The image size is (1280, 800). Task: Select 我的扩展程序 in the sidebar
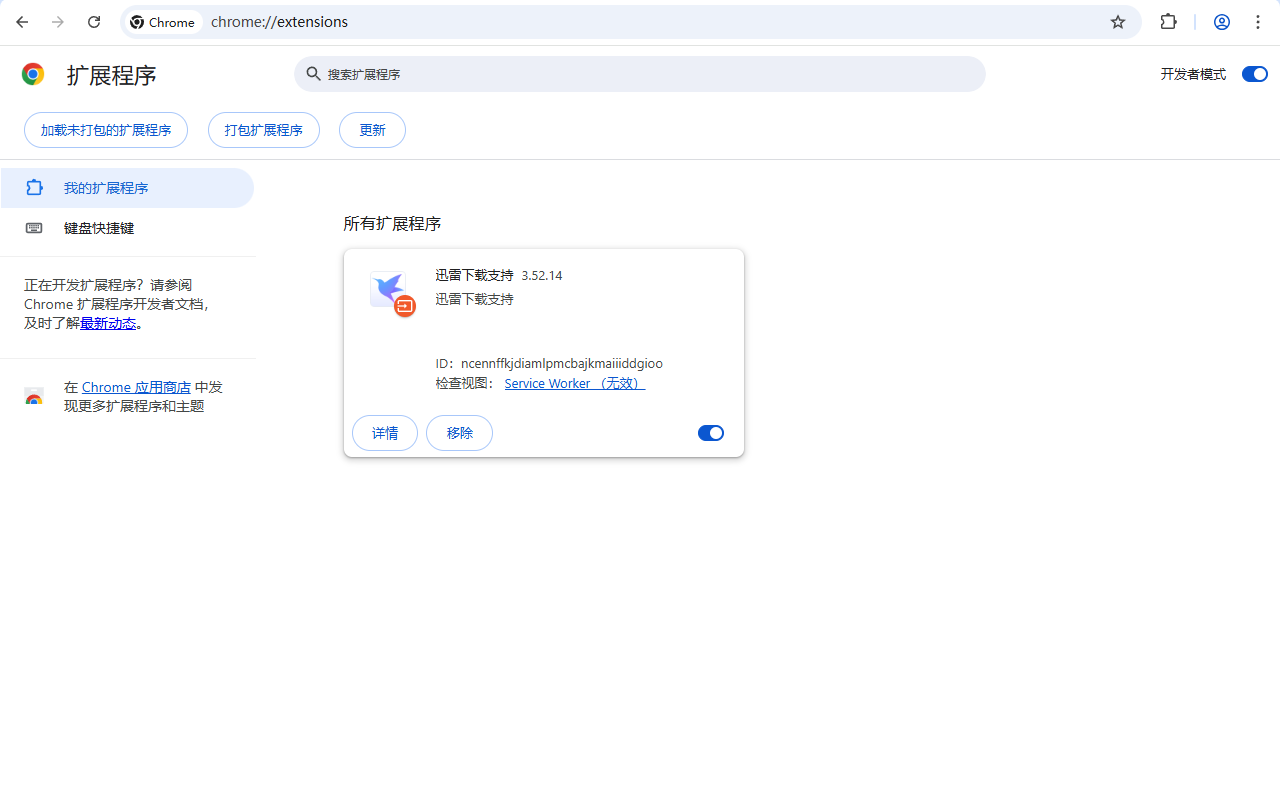click(106, 188)
